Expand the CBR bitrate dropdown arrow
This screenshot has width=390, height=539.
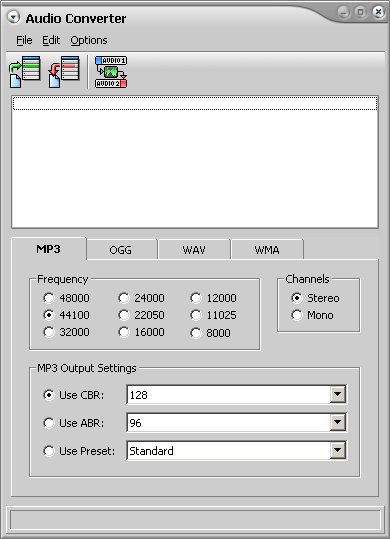tap(338, 394)
